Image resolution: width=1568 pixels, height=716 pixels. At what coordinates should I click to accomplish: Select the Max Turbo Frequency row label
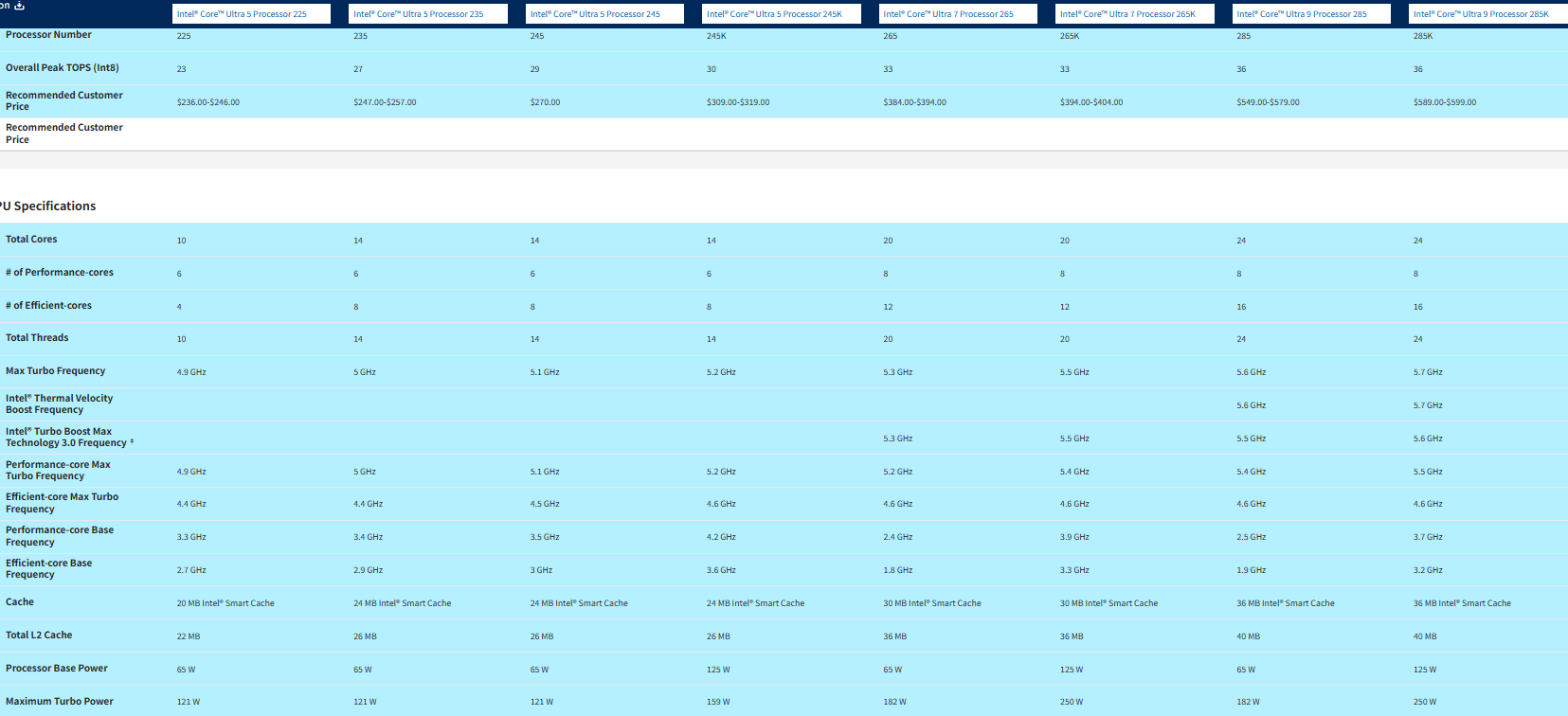55,371
